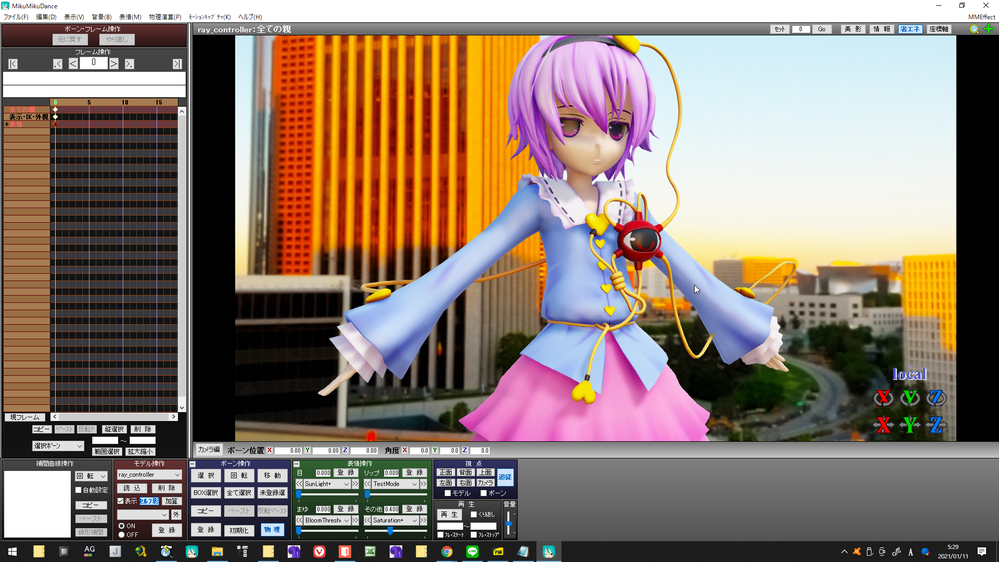The height and width of the screenshot is (562, 999).
Task: Open the empty outside-parent dropdown
Action: (143, 514)
